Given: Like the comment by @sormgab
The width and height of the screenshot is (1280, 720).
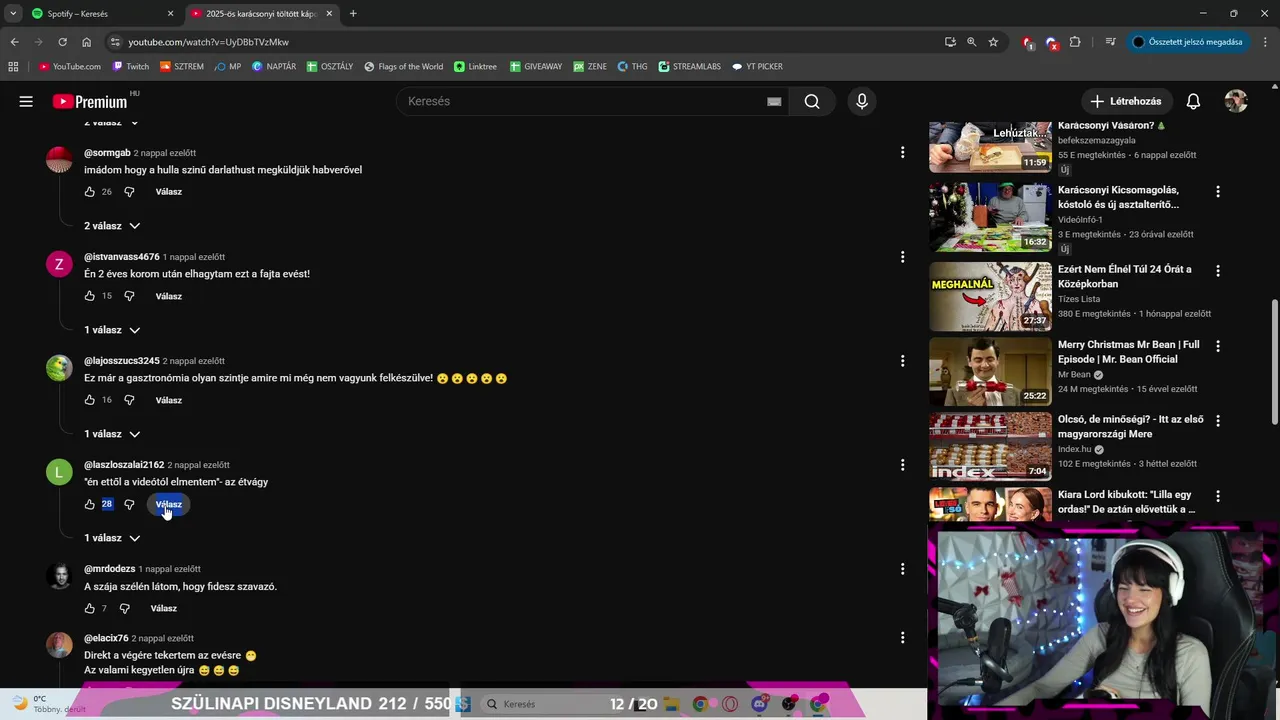Looking at the screenshot, I should tap(89, 192).
